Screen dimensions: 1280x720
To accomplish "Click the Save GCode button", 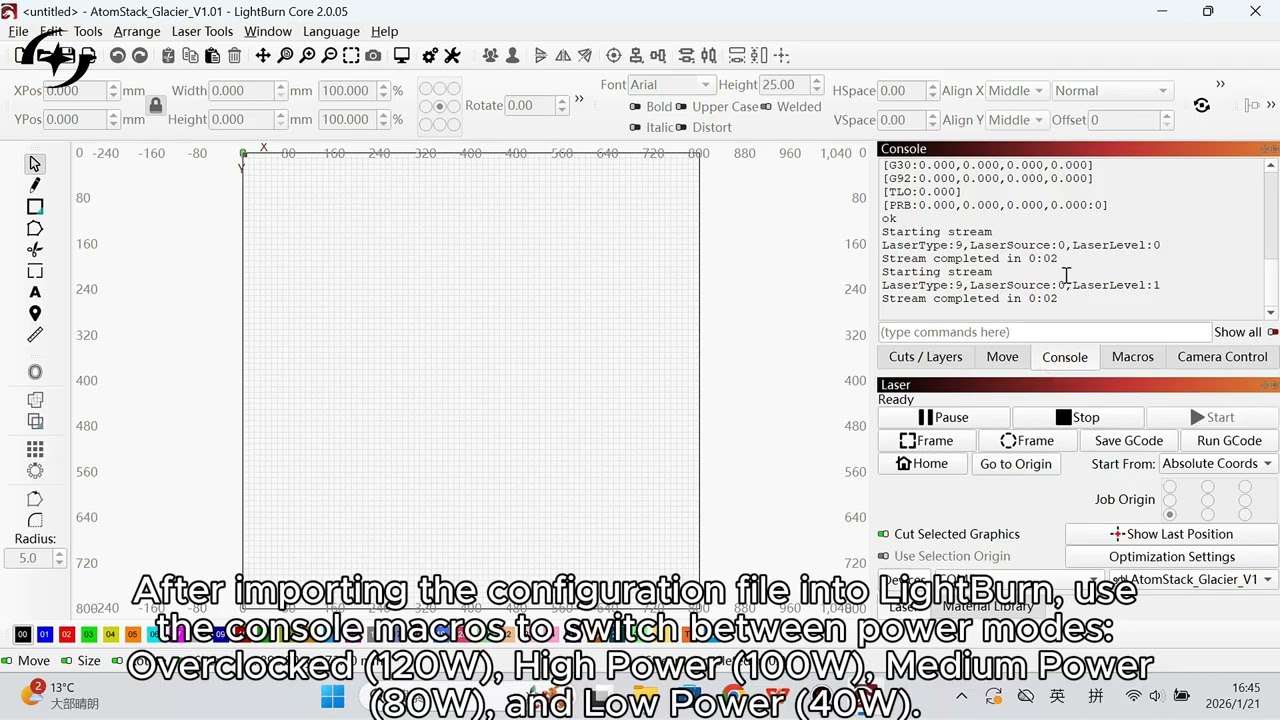I will (x=1129, y=441).
